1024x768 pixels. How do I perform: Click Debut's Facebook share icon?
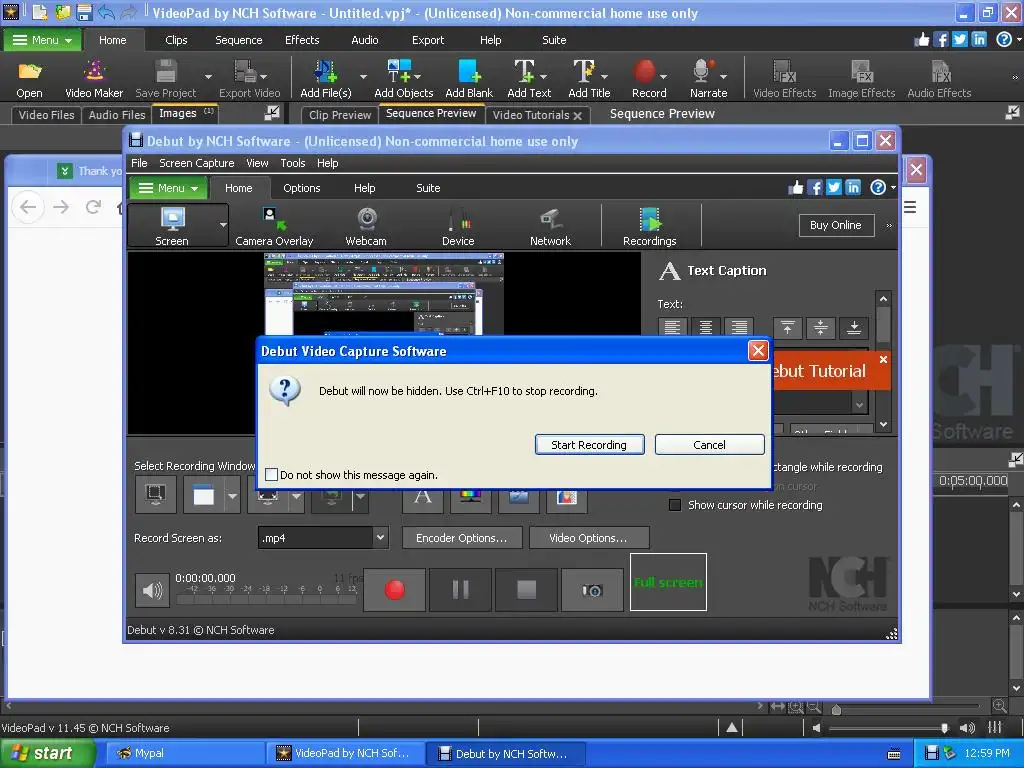pyautogui.click(x=814, y=188)
